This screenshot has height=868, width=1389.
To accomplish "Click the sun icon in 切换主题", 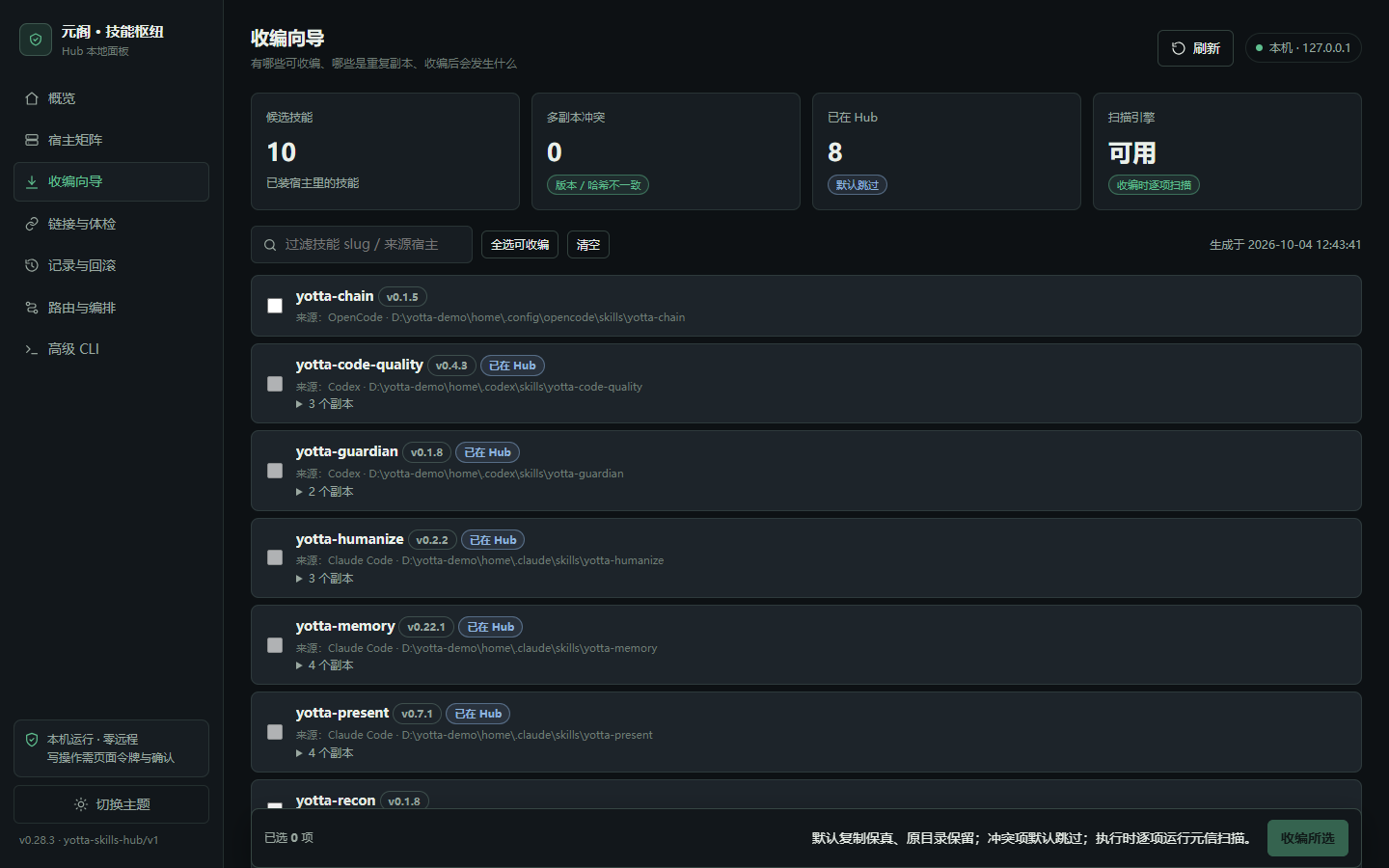I will [x=81, y=804].
